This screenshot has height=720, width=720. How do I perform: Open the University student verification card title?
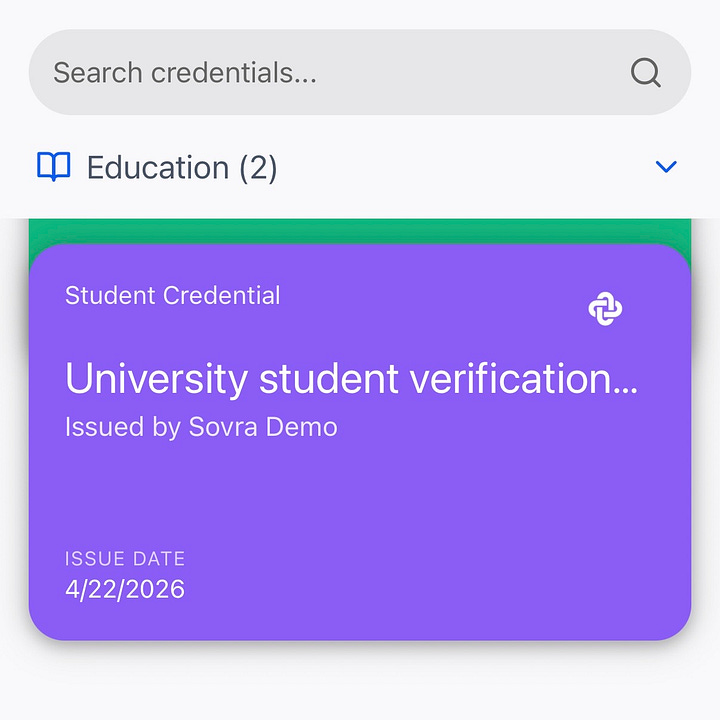click(x=351, y=378)
